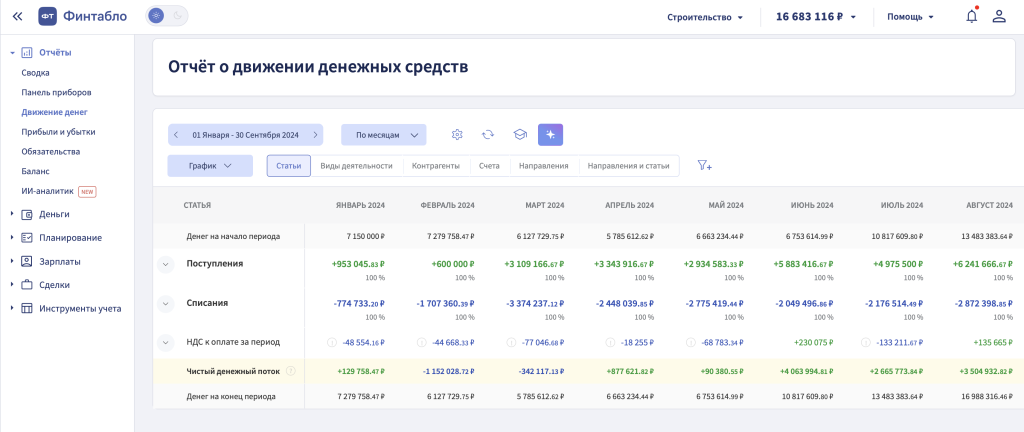Image resolution: width=1024 pixels, height=432 pixels.
Task: Click info icon next to -68 783.34 ₽
Action: [x=691, y=342]
